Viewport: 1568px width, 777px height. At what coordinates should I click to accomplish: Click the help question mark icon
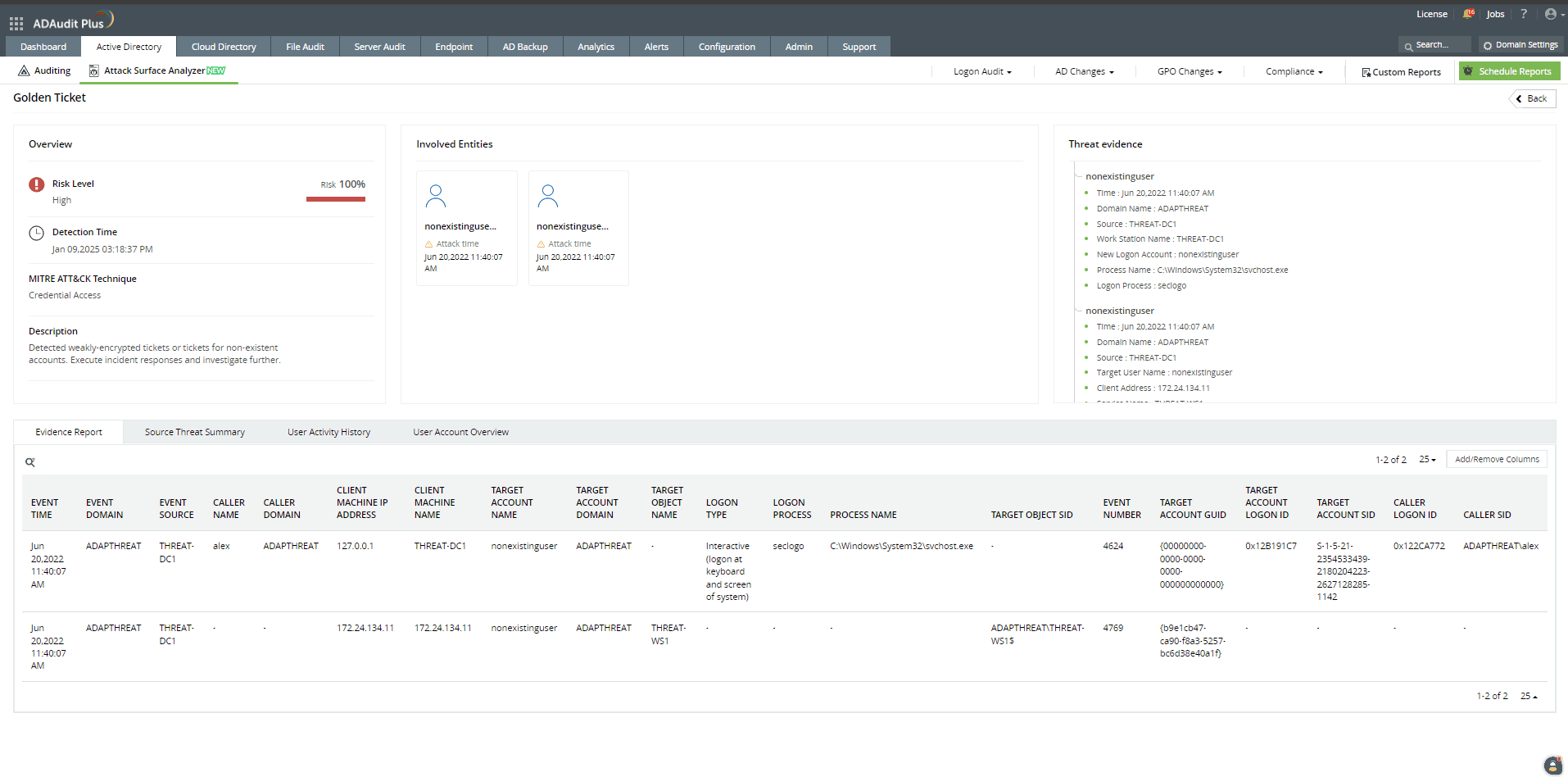coord(1523,14)
